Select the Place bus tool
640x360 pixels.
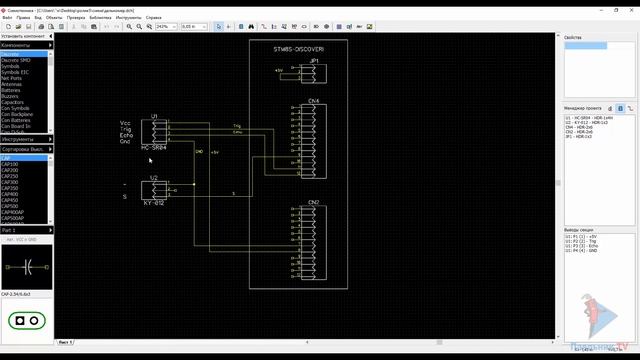click(x=274, y=27)
